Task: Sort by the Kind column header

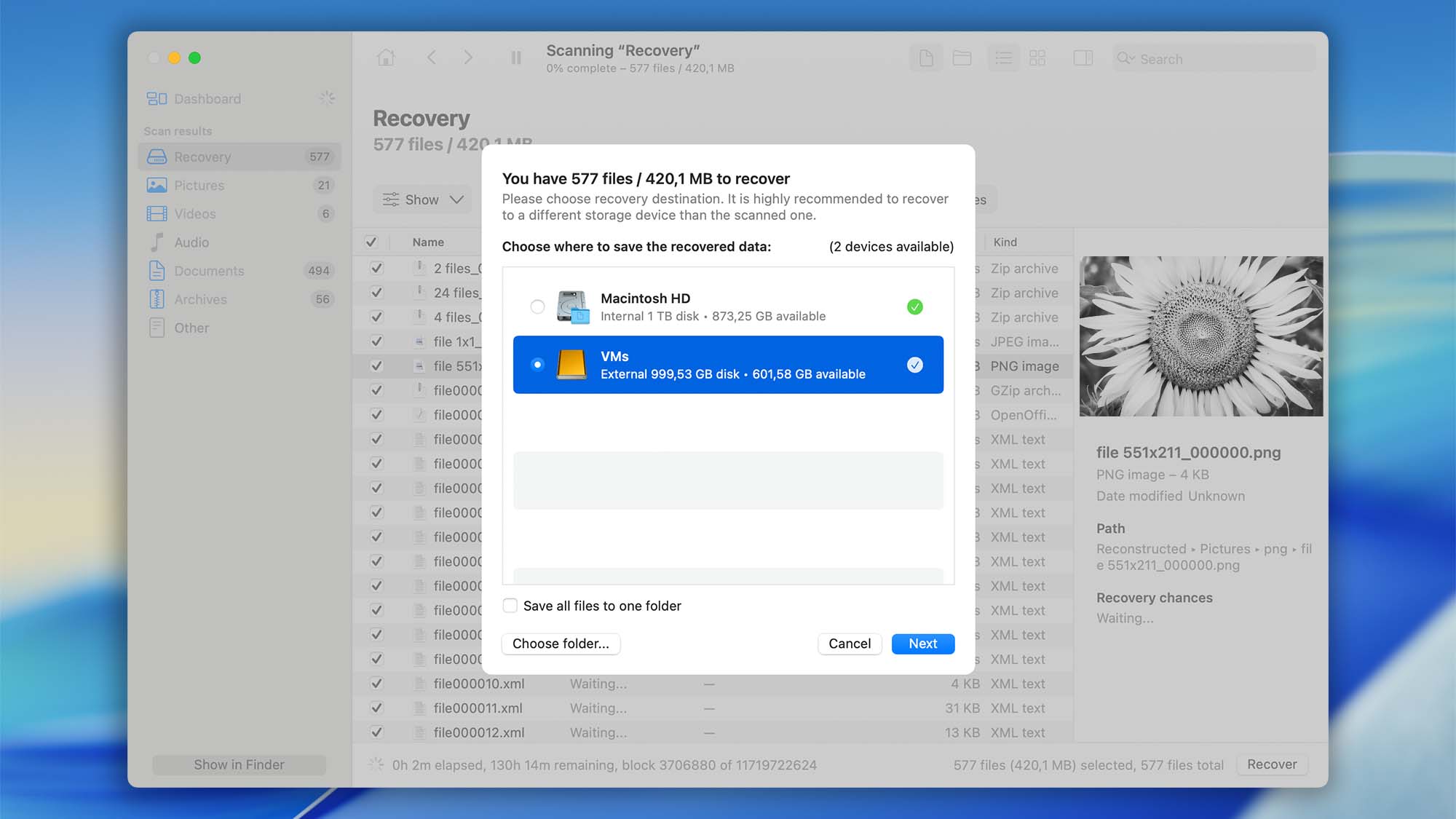Action: coord(1005,242)
